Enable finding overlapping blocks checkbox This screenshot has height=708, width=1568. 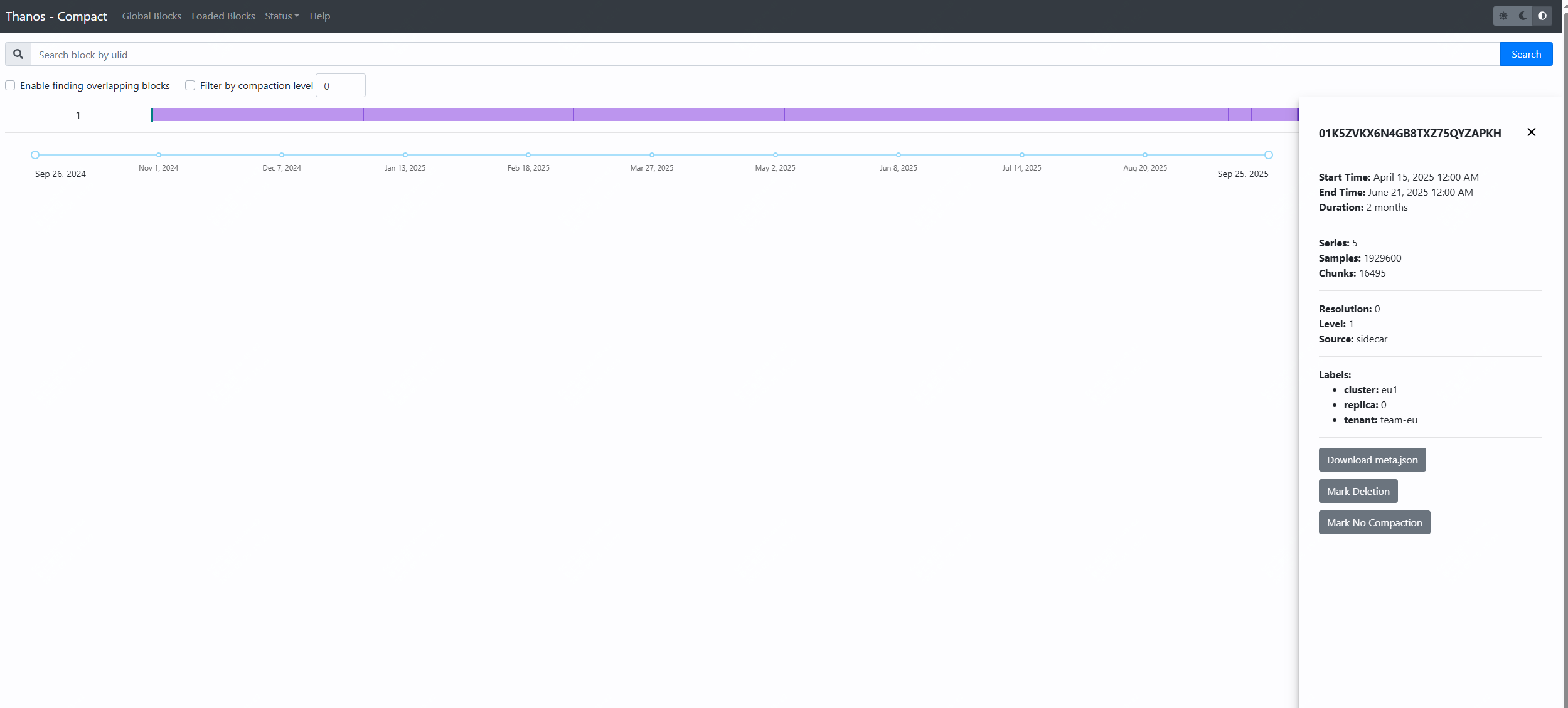pyautogui.click(x=10, y=85)
